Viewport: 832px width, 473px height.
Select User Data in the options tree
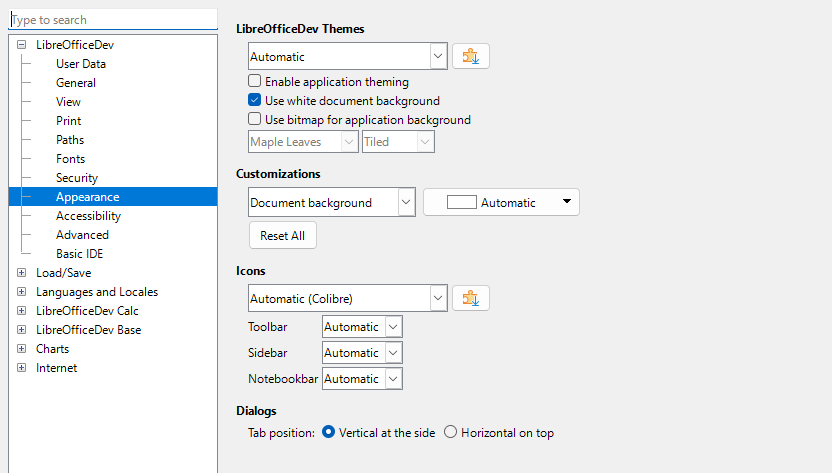point(81,64)
